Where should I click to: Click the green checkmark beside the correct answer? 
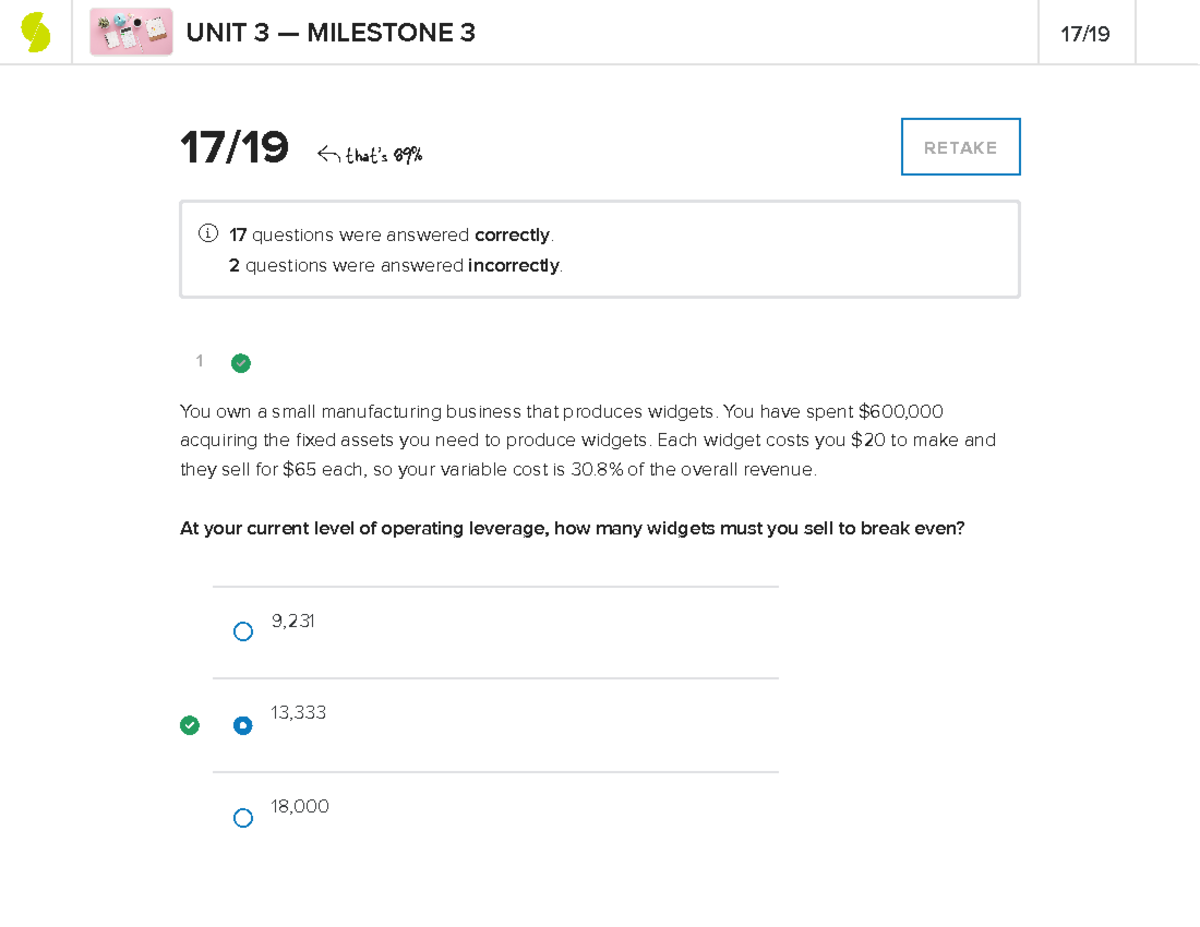190,724
